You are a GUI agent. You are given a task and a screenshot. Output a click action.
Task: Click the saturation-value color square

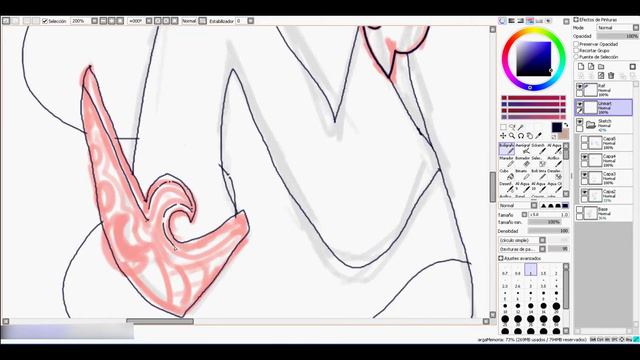[533, 59]
